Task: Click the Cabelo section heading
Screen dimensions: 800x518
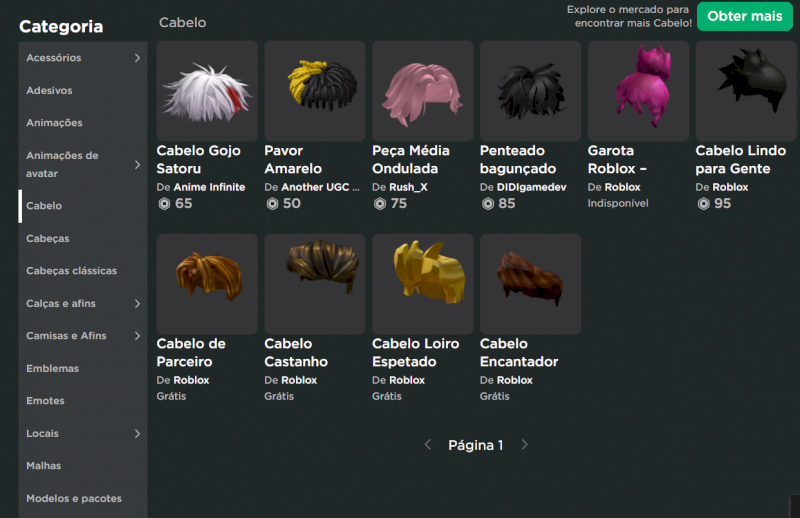Action: [x=183, y=22]
